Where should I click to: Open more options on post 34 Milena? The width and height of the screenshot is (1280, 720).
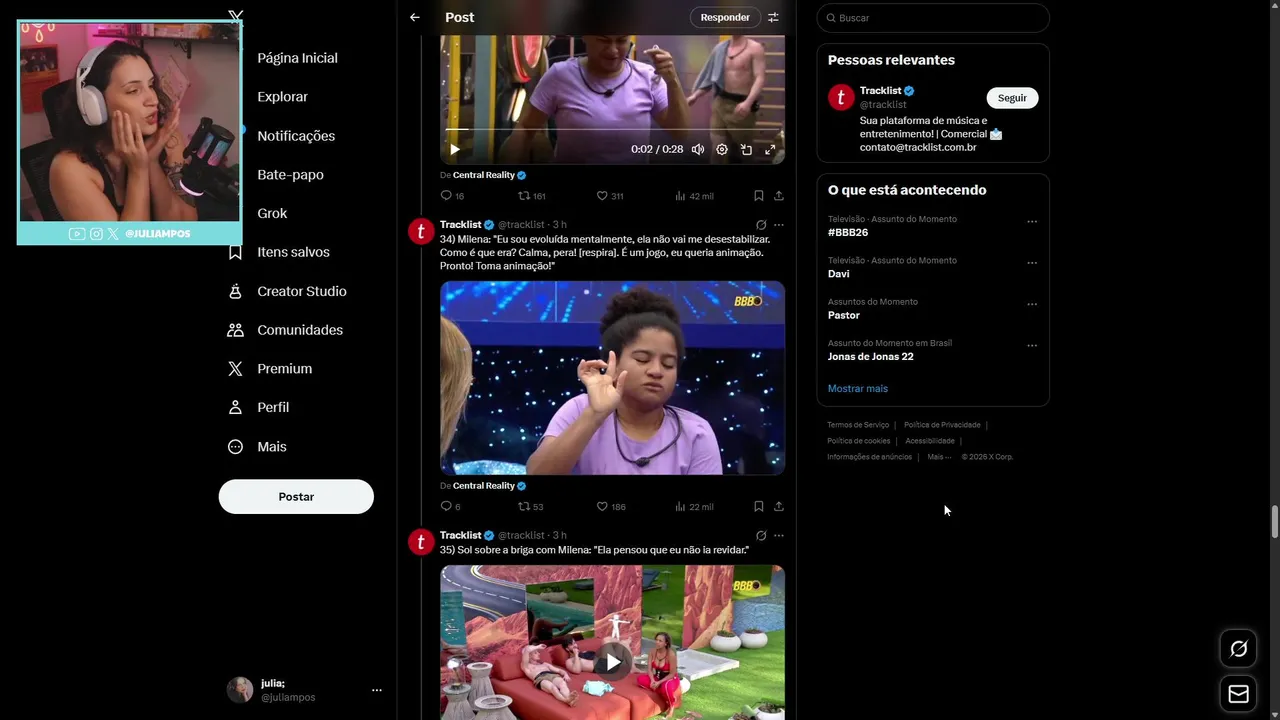tap(779, 225)
